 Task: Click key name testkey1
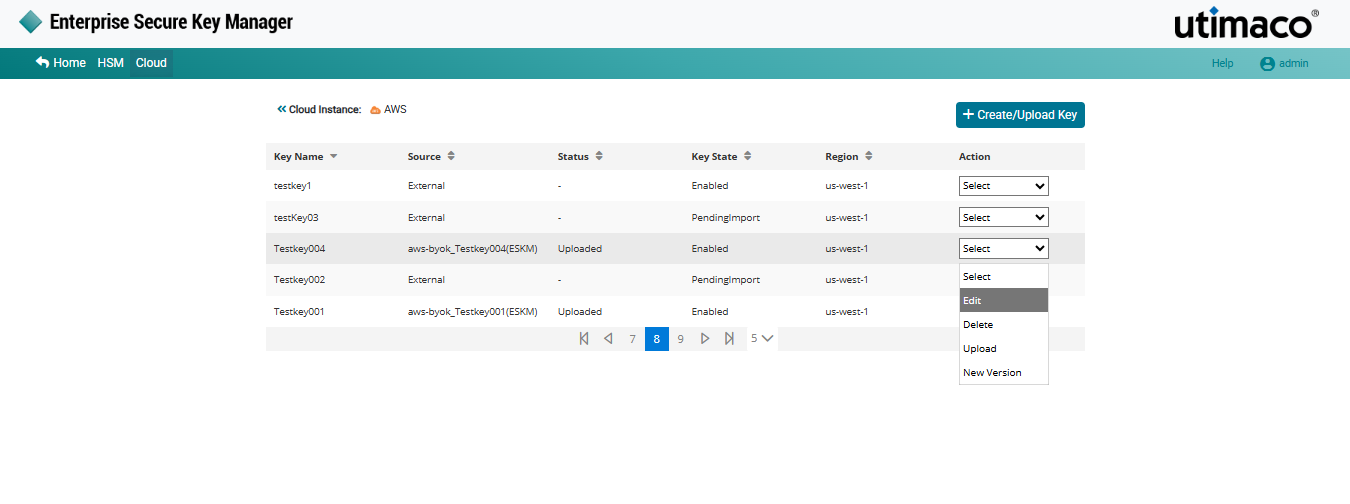[292, 186]
